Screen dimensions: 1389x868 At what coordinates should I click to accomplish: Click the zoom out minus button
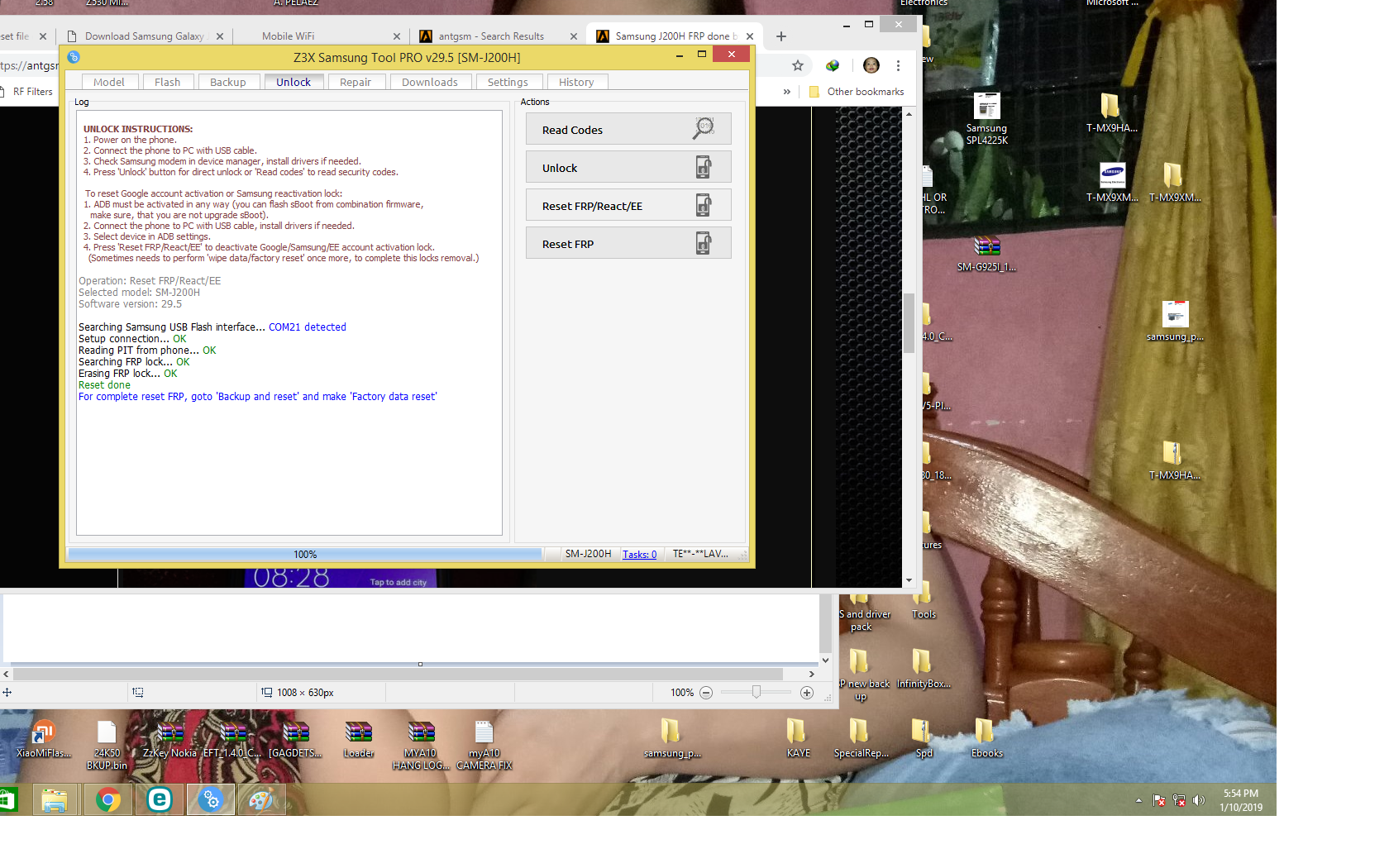coord(706,693)
